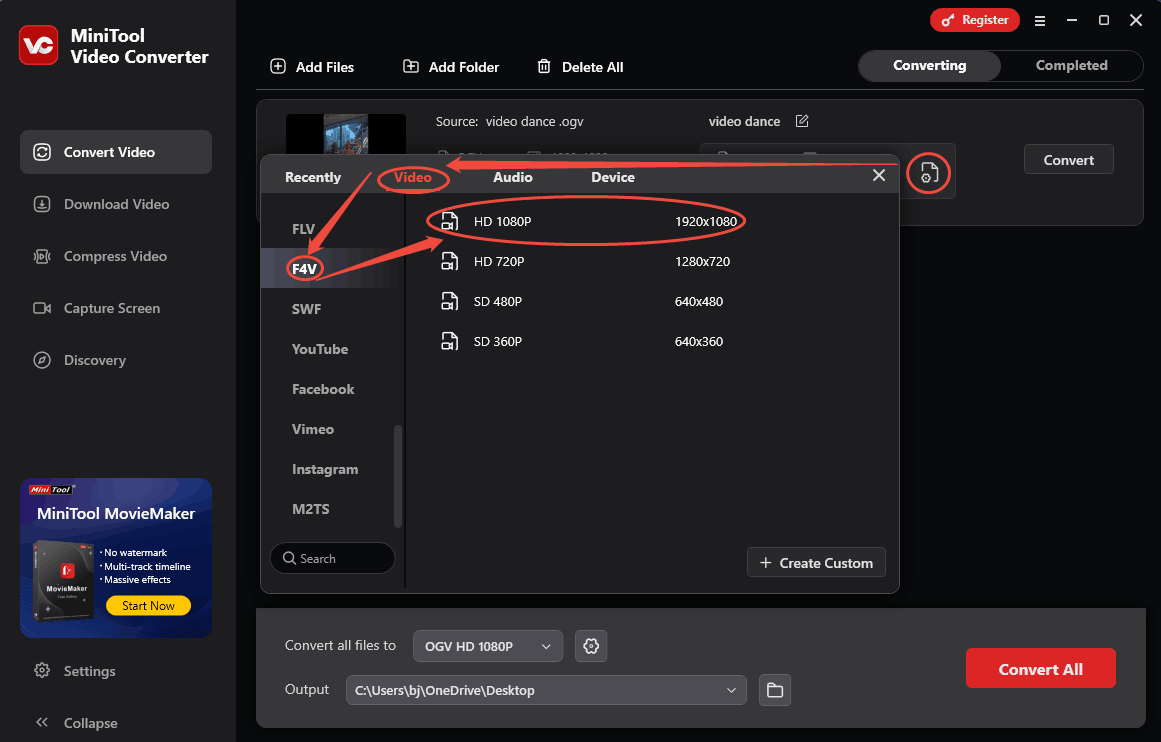The width and height of the screenshot is (1161, 742).
Task: Select the Recently tab
Action: [x=312, y=177]
